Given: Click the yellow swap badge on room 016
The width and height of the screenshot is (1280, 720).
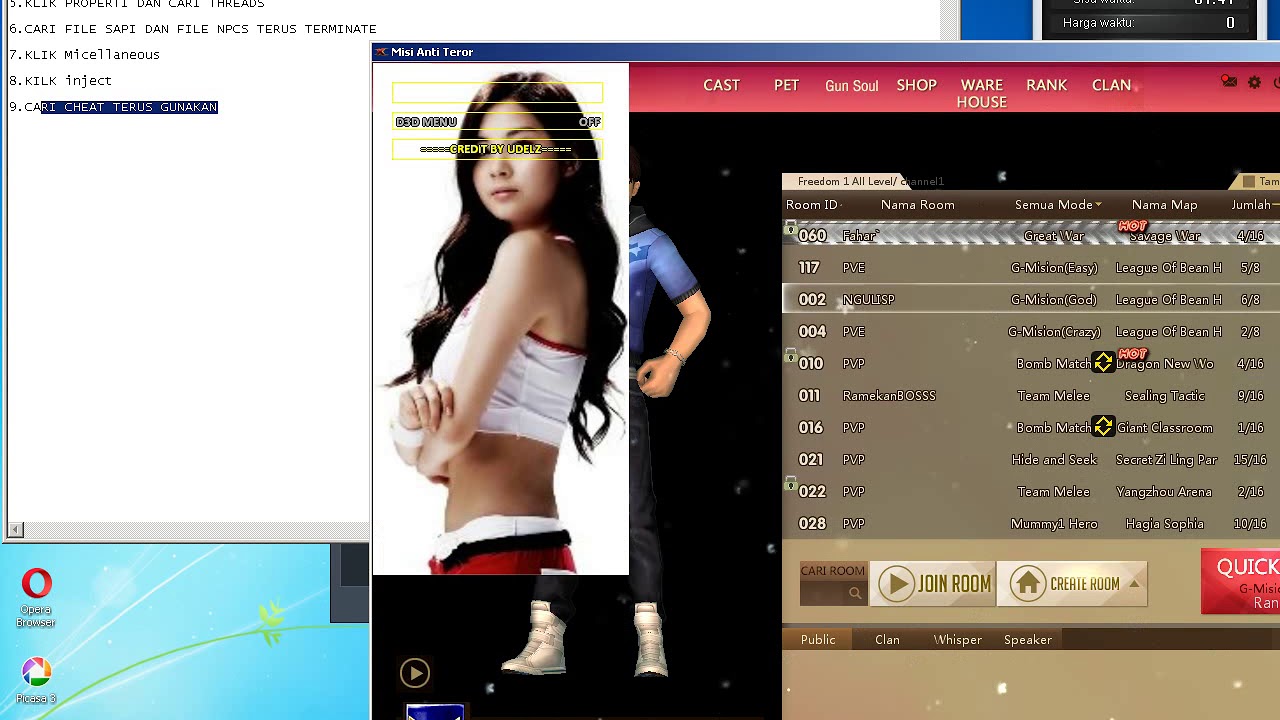Looking at the screenshot, I should pyautogui.click(x=1103, y=427).
